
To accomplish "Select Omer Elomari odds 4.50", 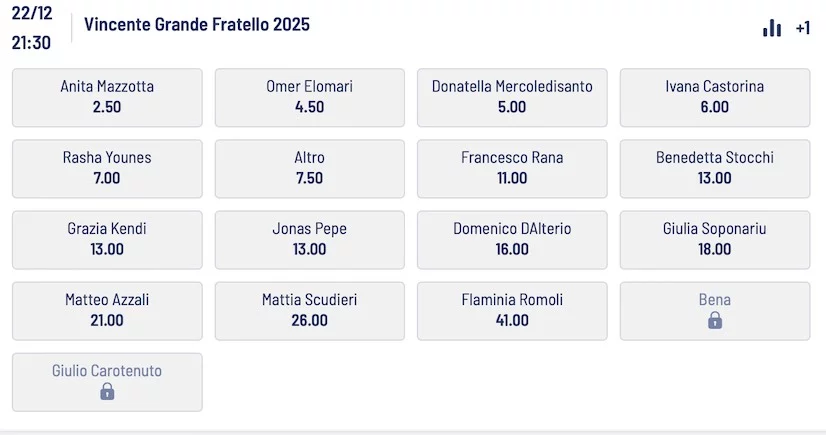I will click(x=310, y=97).
